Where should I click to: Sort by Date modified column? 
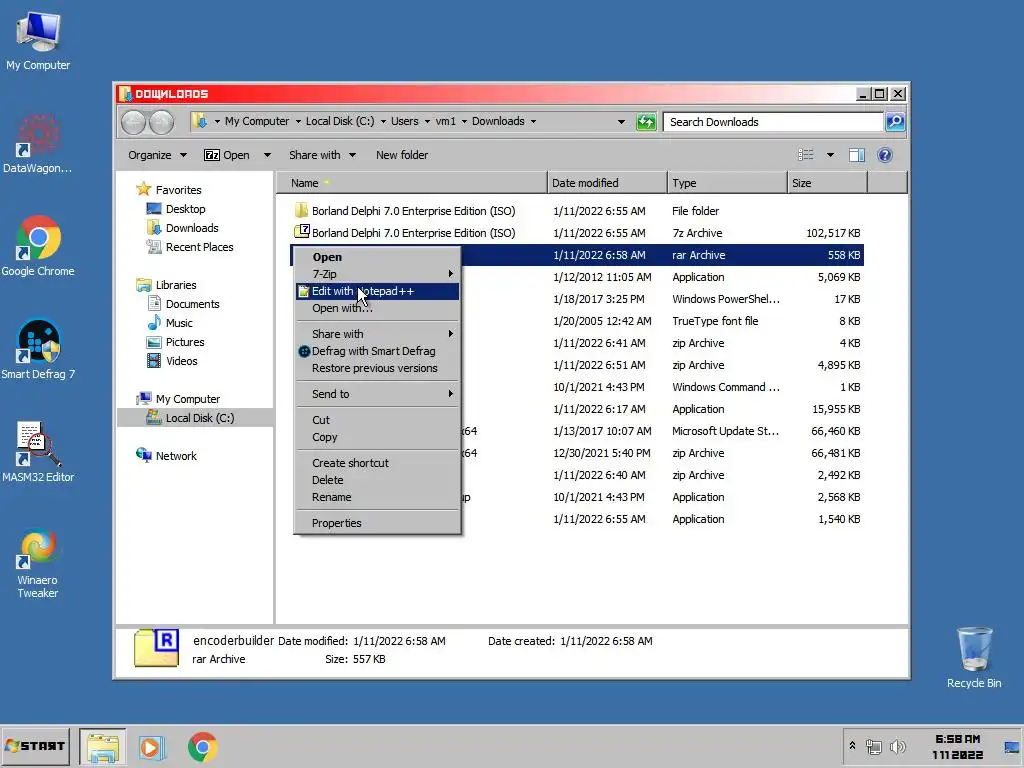(x=607, y=183)
